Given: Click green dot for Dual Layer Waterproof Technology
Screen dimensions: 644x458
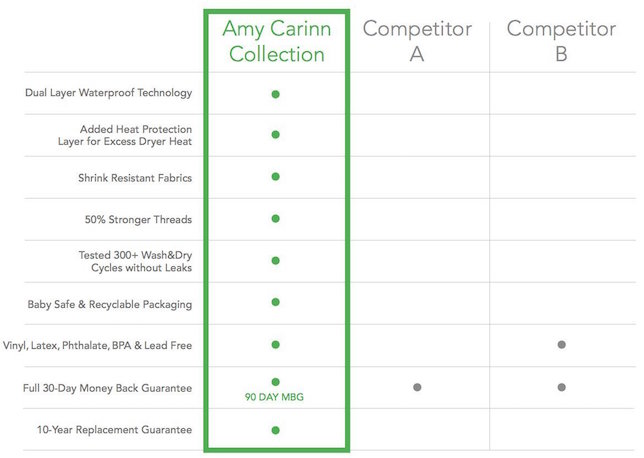Looking at the screenshot, I should click(276, 94).
